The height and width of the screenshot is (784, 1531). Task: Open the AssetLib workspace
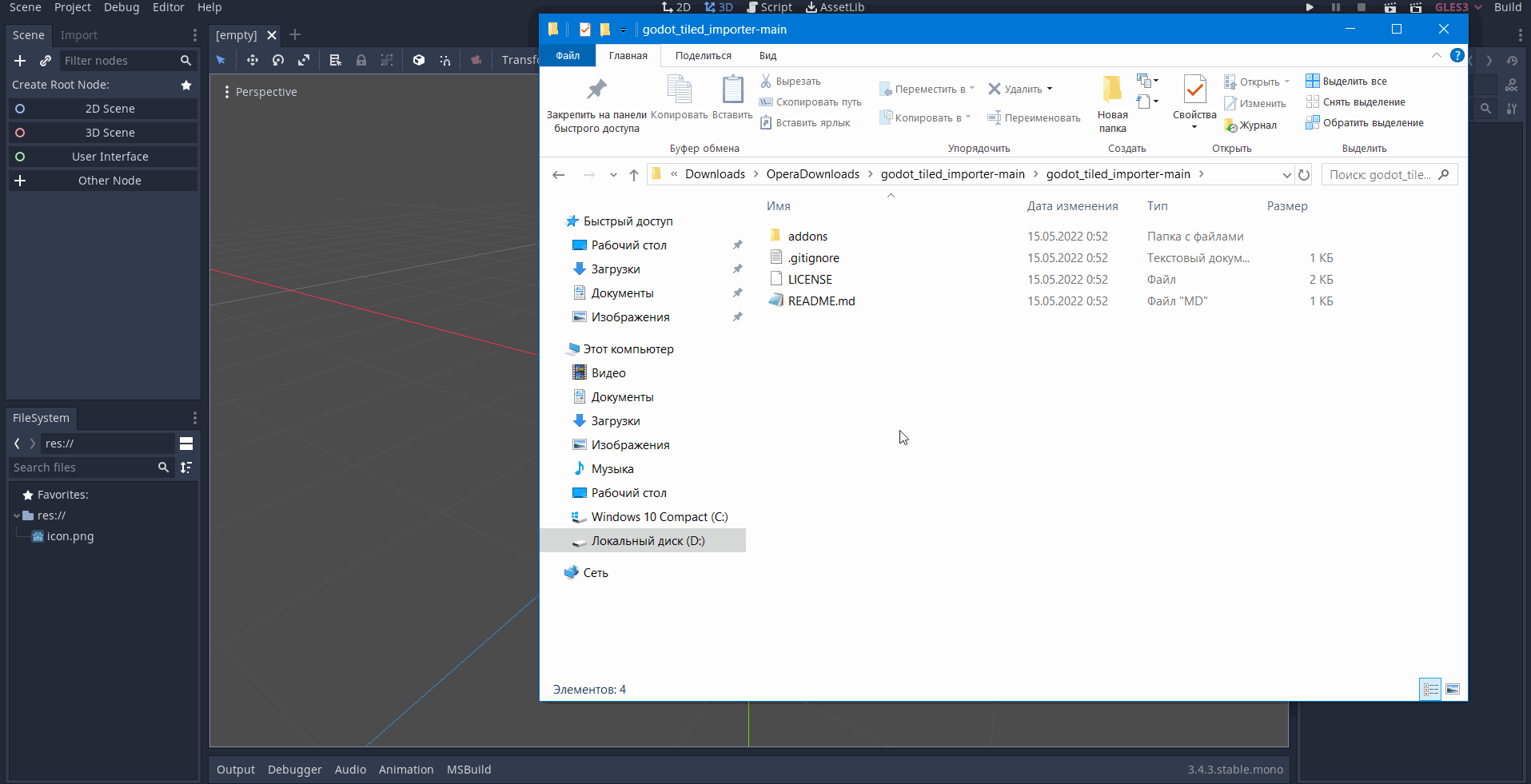835,7
